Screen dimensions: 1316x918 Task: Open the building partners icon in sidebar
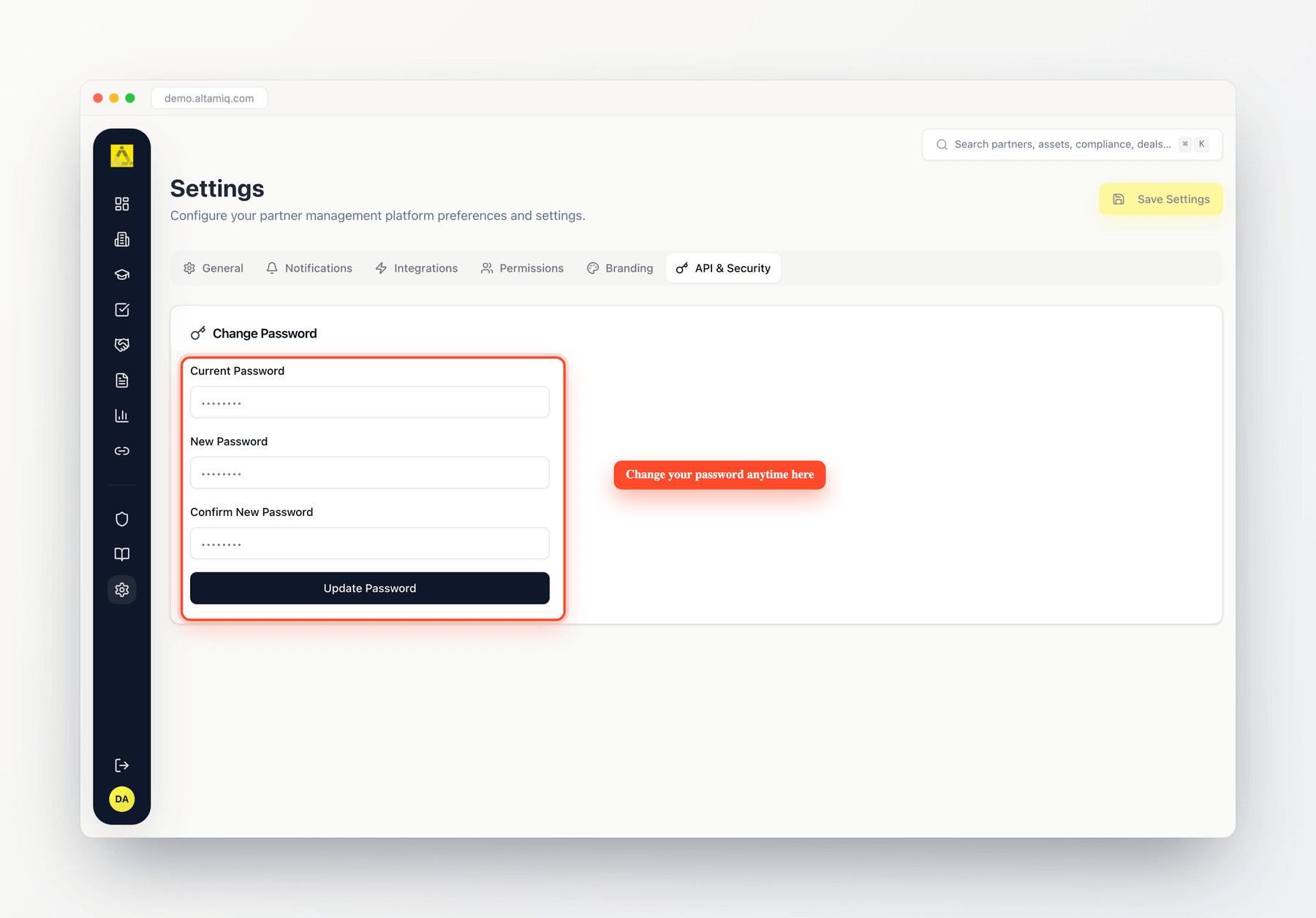click(x=122, y=239)
